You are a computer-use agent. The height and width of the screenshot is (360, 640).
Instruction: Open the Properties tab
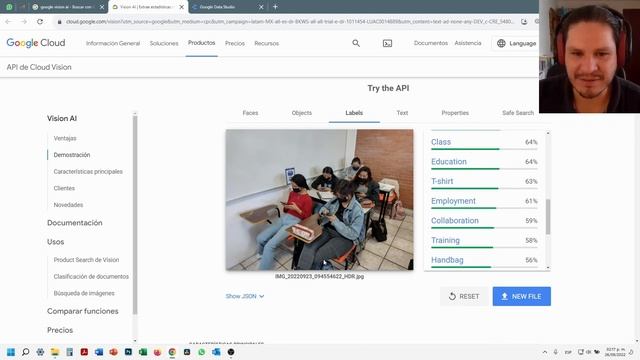455,113
